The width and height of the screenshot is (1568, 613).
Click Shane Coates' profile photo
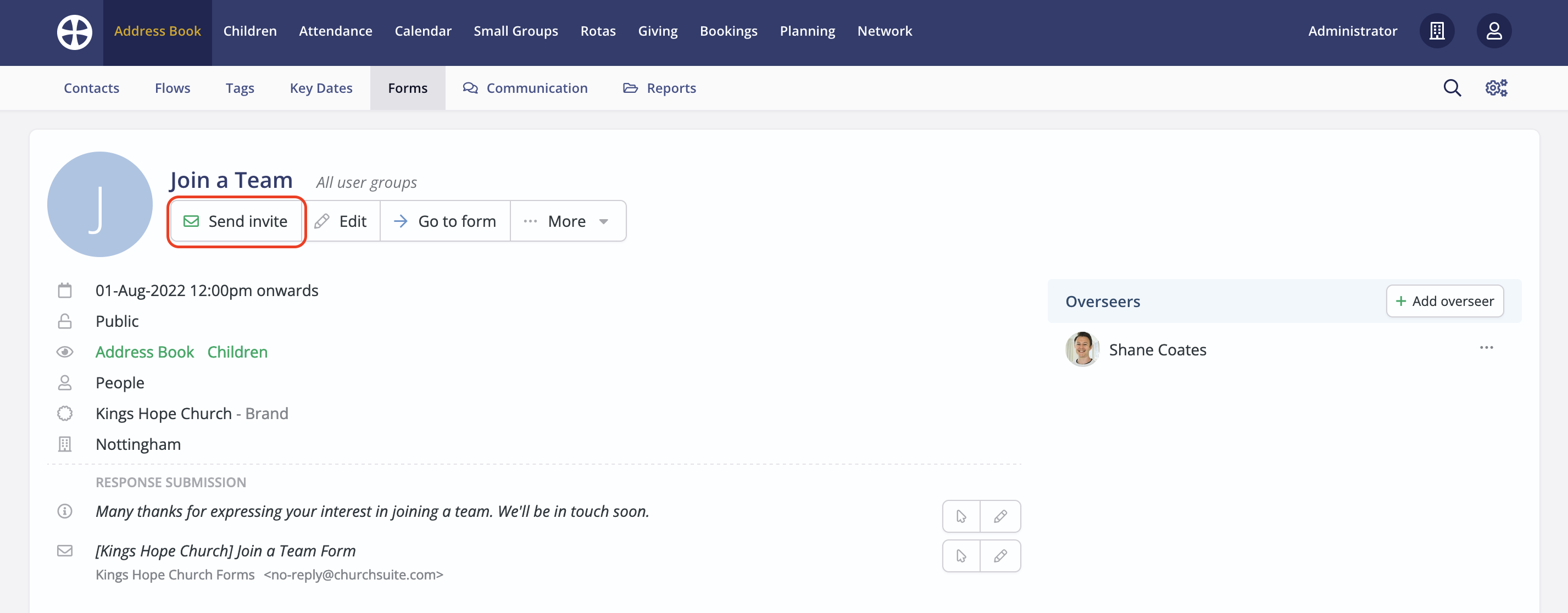[x=1082, y=349]
